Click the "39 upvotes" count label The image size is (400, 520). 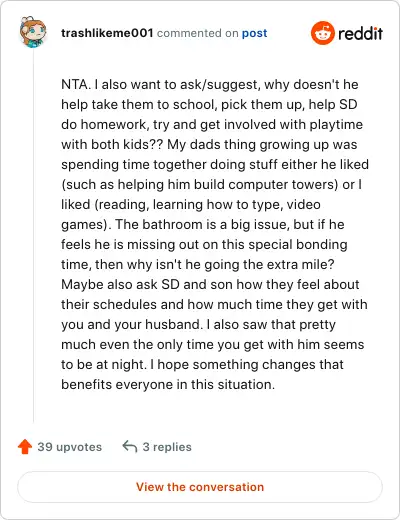tap(69, 447)
